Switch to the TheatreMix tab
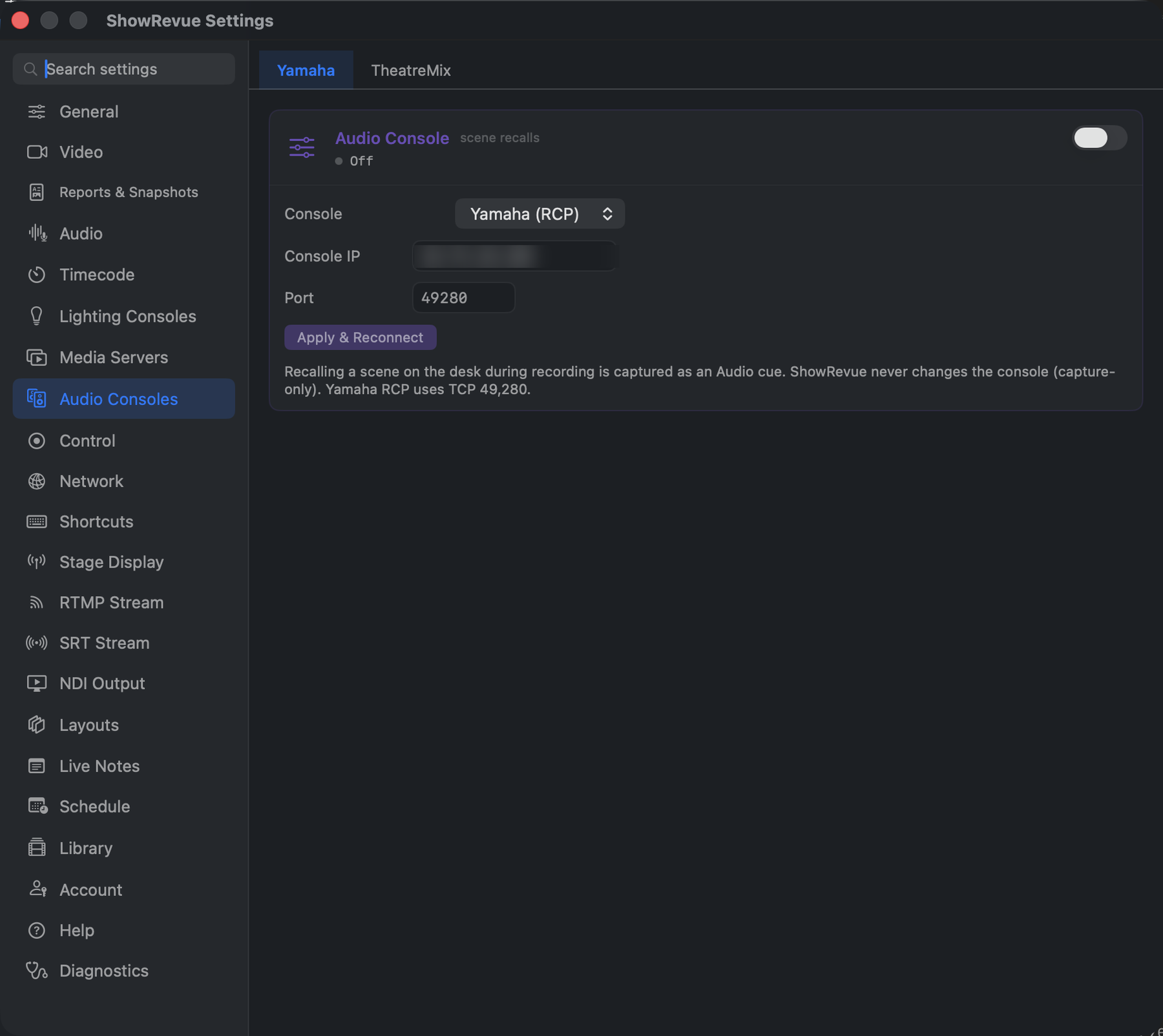 (411, 70)
